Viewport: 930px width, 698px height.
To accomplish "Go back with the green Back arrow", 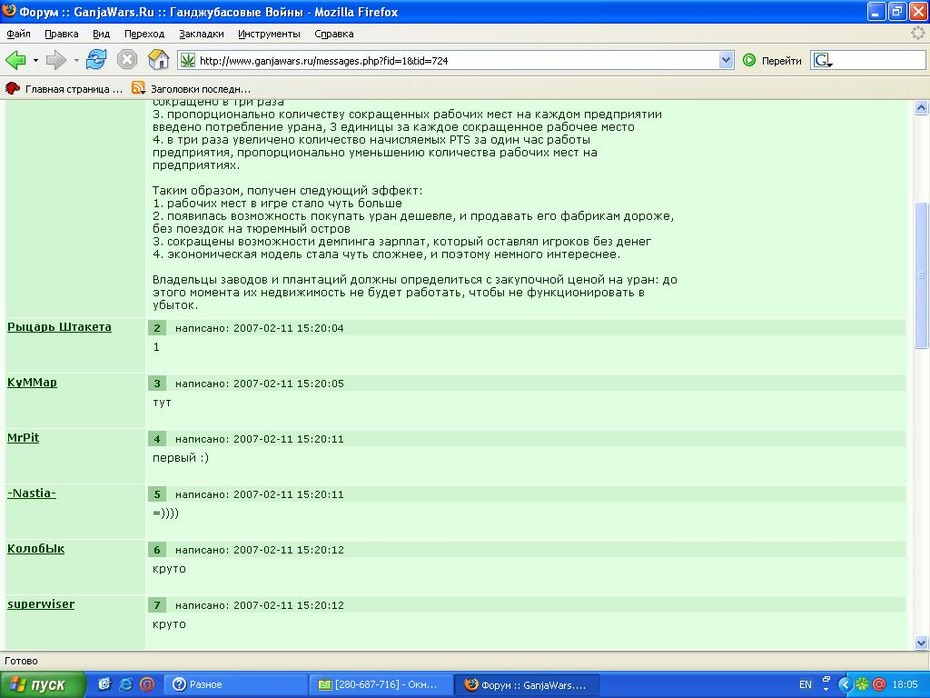I will (15, 60).
